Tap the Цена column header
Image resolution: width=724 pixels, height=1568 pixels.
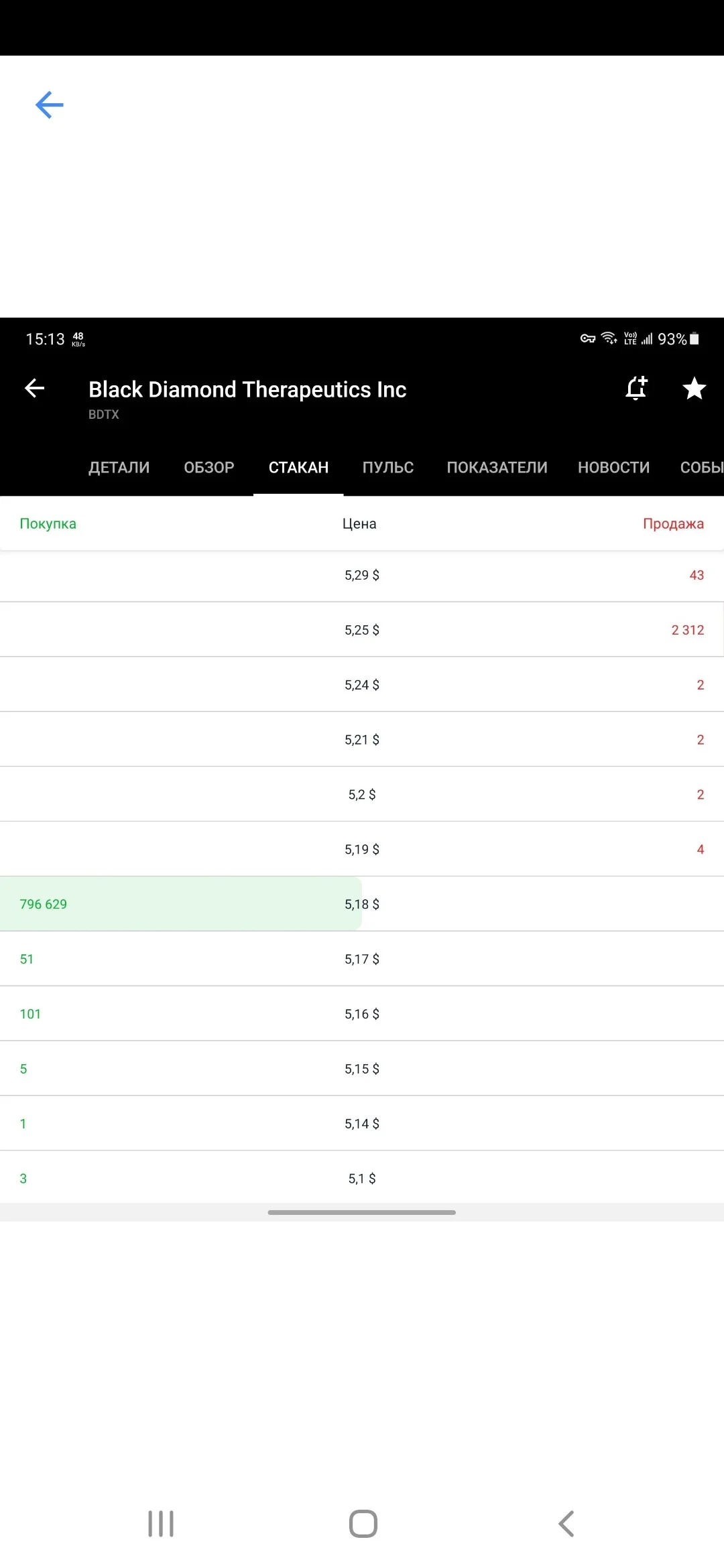pyautogui.click(x=359, y=523)
